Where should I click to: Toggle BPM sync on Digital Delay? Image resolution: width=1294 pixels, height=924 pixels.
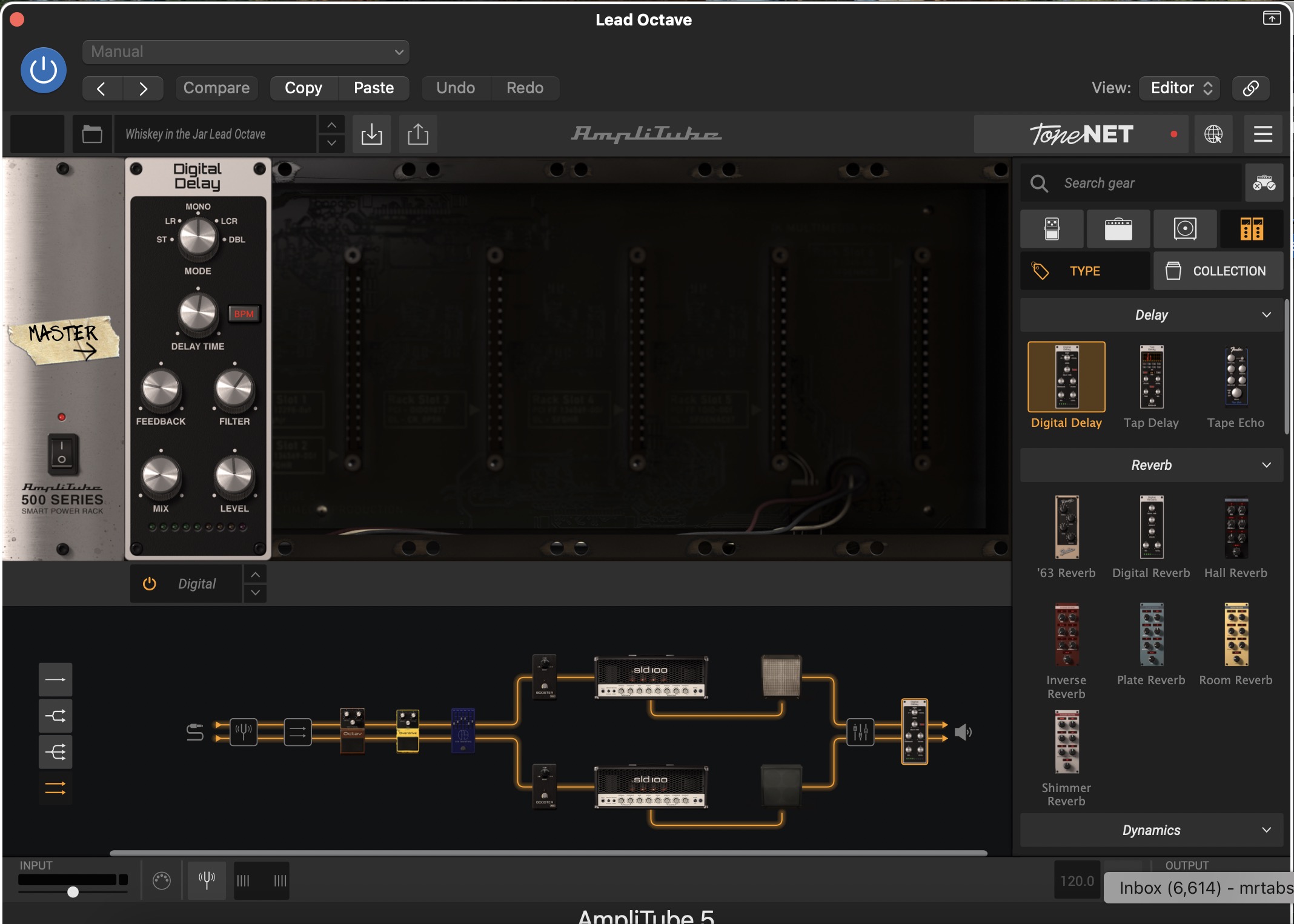[244, 314]
